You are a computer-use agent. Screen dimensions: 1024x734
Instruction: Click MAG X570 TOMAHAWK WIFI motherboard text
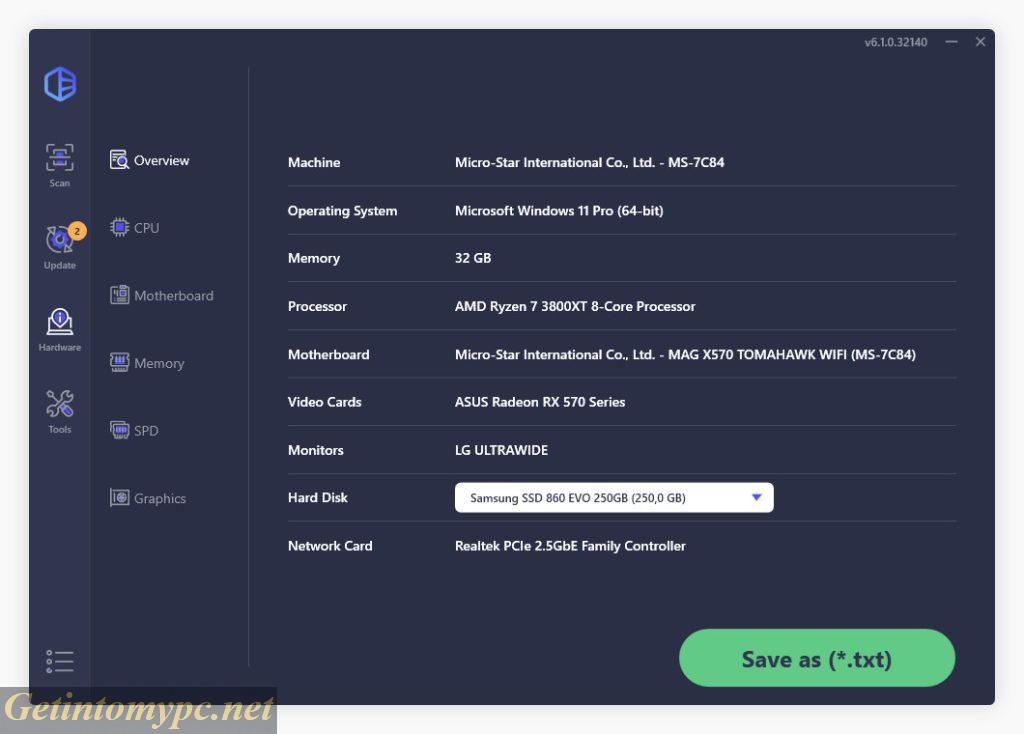(685, 355)
